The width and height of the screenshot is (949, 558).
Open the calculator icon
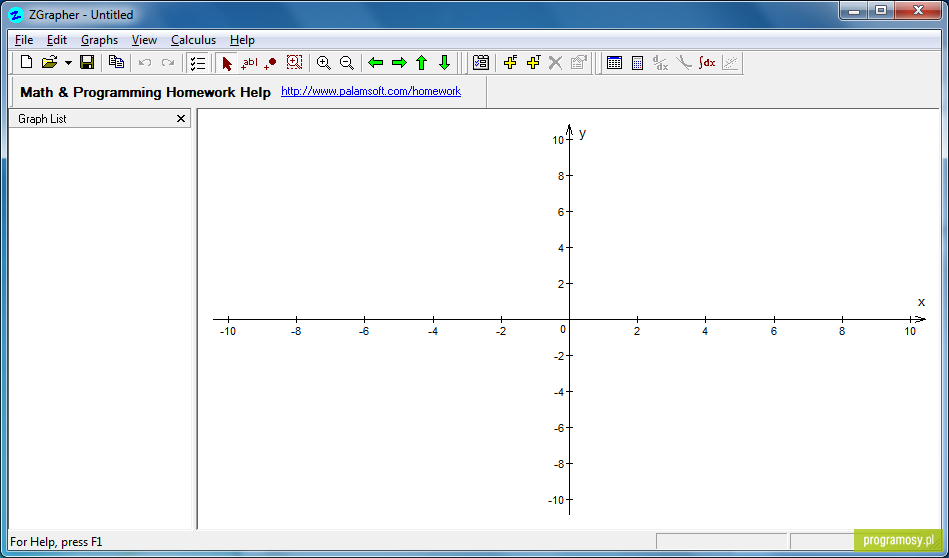coord(637,62)
